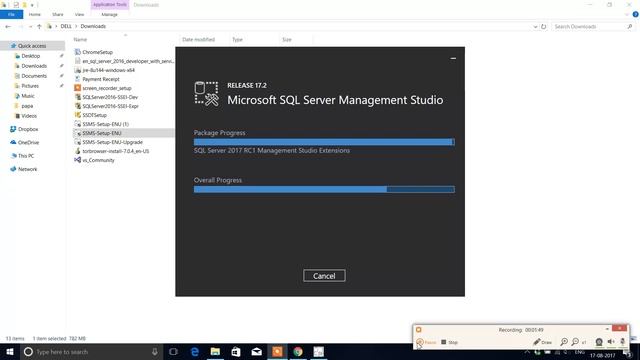Select SSMS-Setup-ENU-Upgrade file
Screen dimensions: 640x360
pos(112,142)
